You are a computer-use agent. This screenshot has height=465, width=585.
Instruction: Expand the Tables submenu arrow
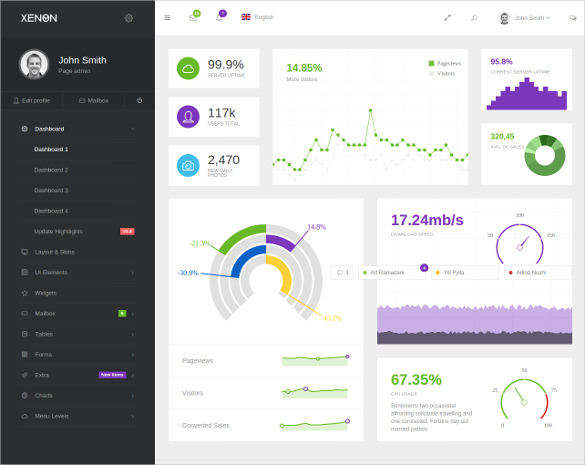132,334
